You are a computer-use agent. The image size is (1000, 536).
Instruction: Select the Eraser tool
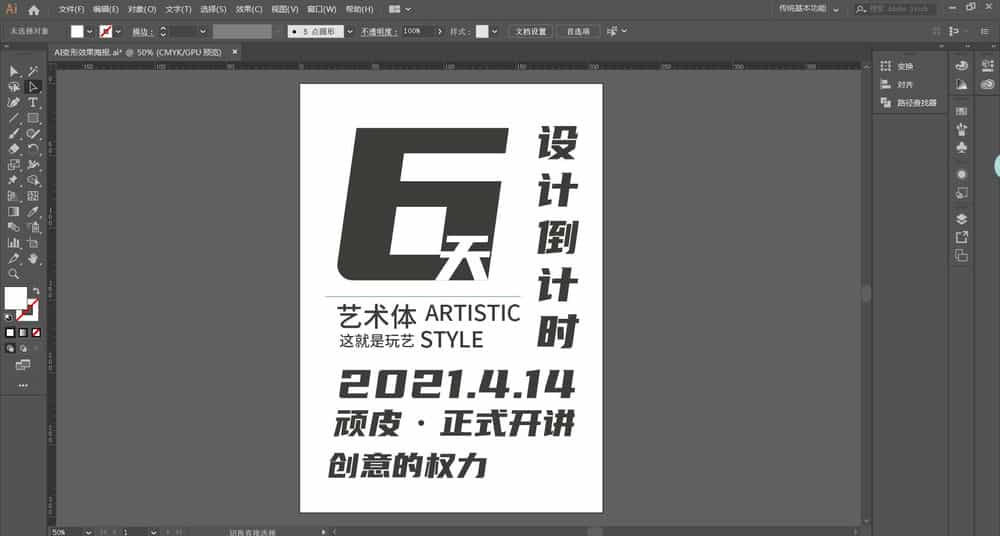[x=14, y=149]
